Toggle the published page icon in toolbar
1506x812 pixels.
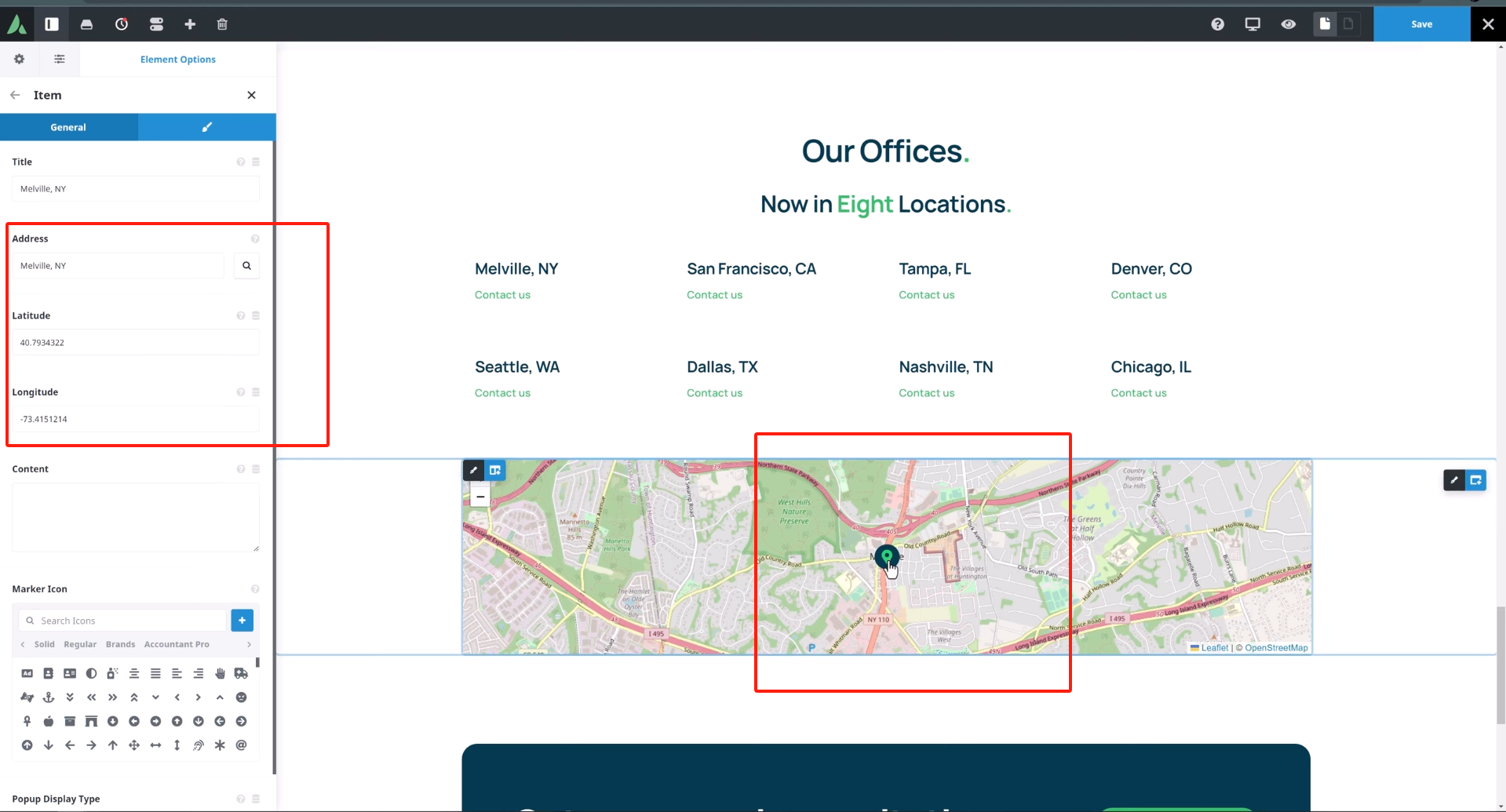[x=1325, y=24]
